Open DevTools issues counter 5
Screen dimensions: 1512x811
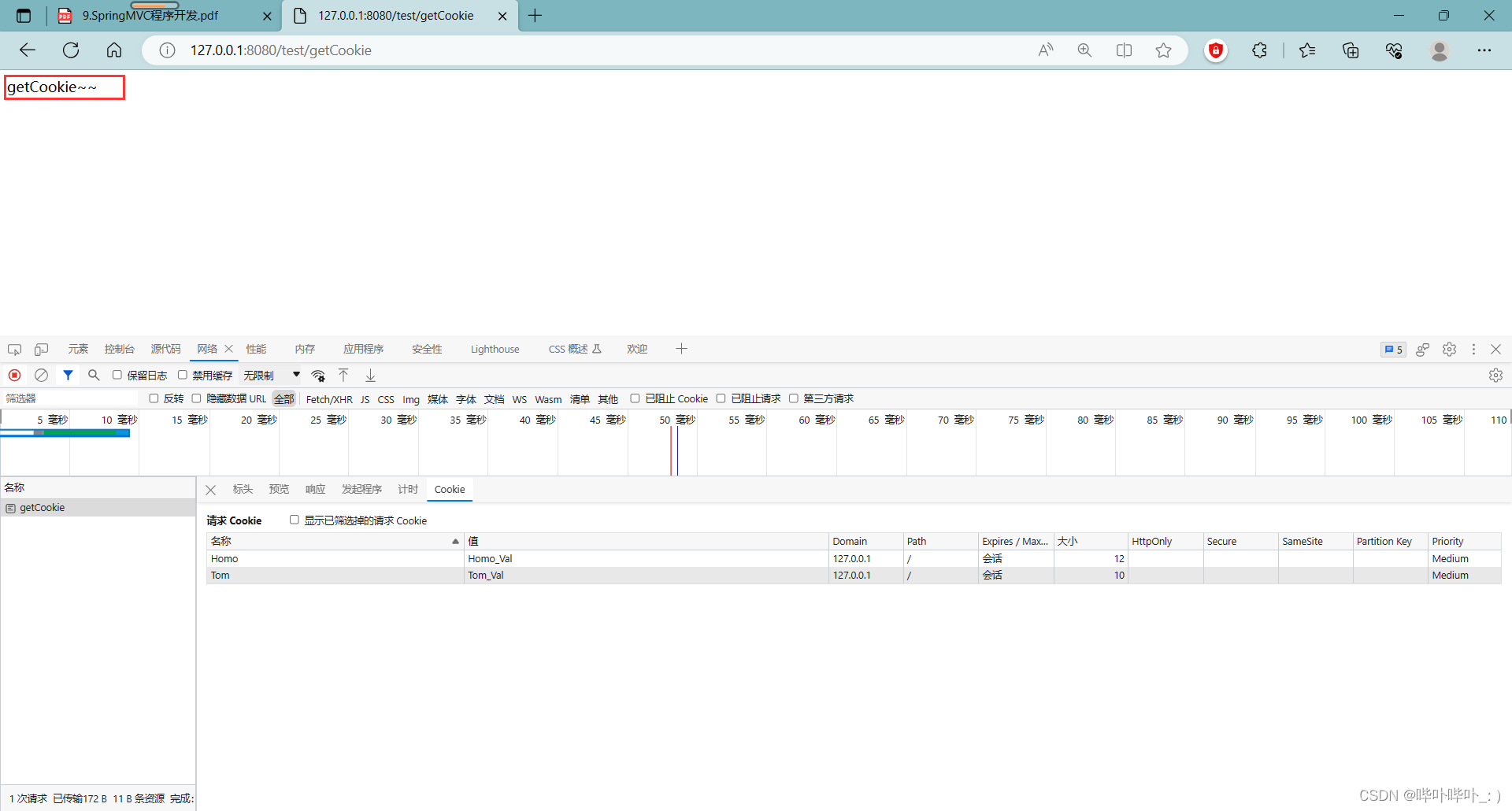coord(1393,350)
